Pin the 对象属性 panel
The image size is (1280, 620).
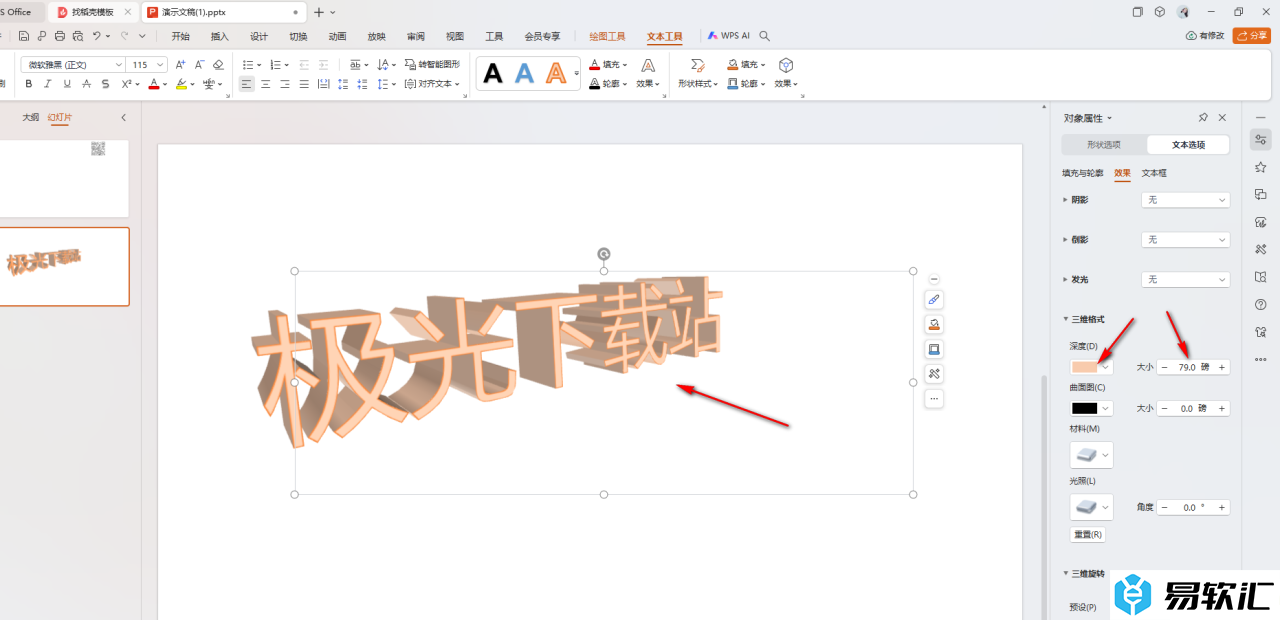coord(1203,118)
